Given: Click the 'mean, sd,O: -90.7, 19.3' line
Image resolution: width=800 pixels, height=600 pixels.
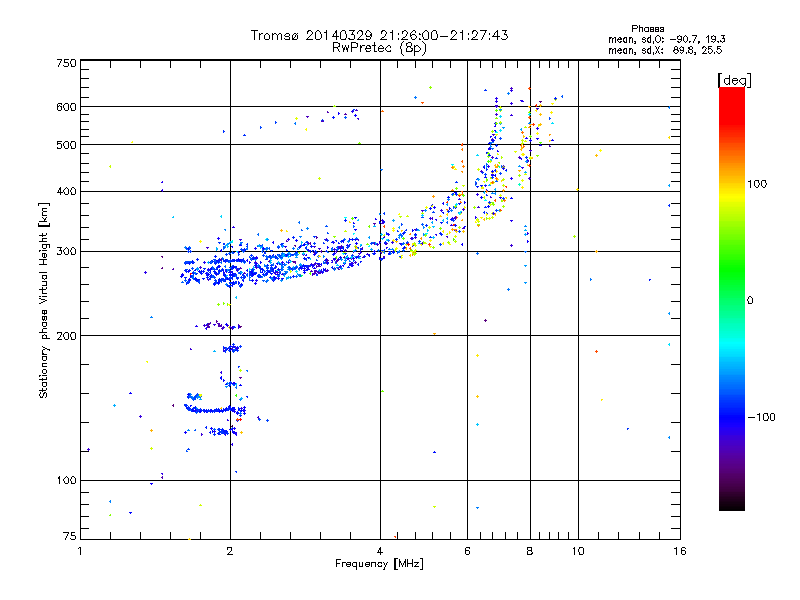Looking at the screenshot, I should 667,39.
